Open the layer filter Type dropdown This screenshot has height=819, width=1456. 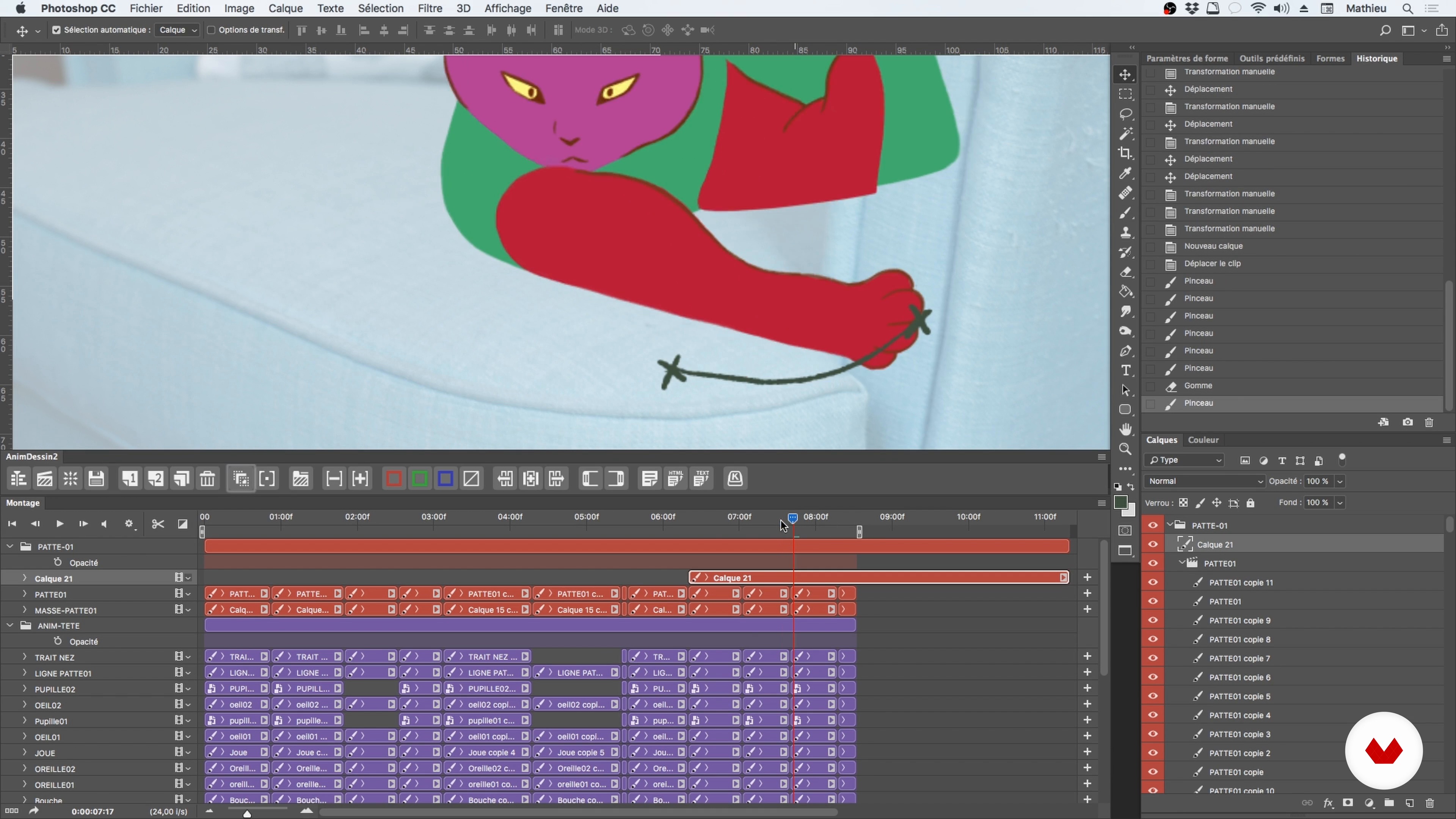click(x=1184, y=460)
